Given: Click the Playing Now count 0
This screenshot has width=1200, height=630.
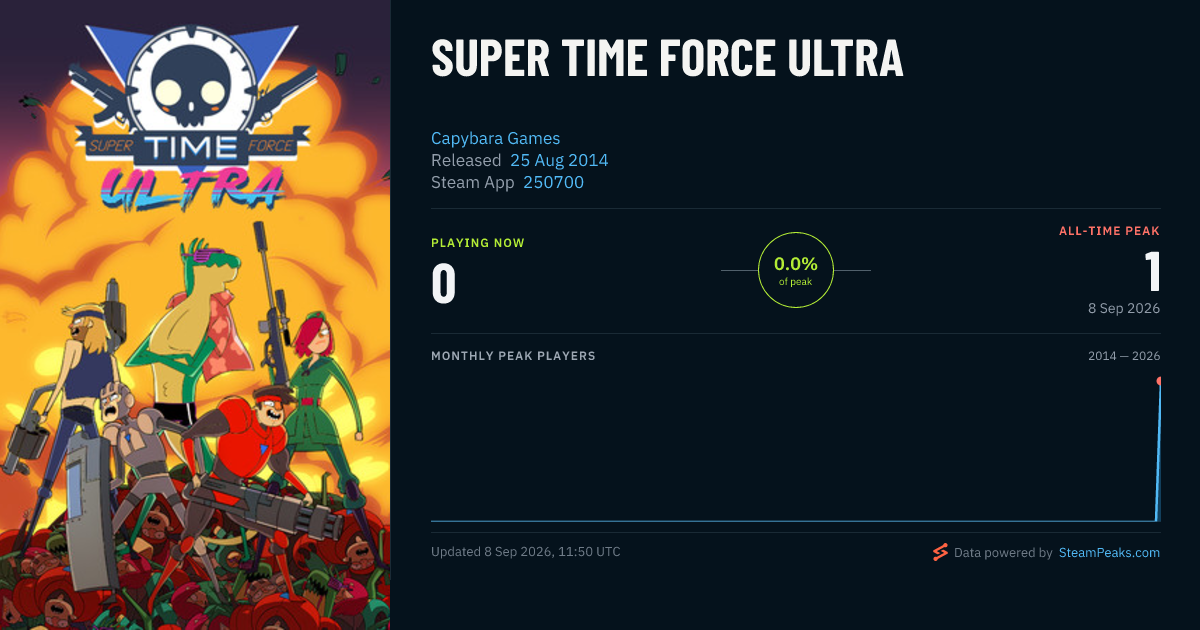Looking at the screenshot, I should pos(443,283).
